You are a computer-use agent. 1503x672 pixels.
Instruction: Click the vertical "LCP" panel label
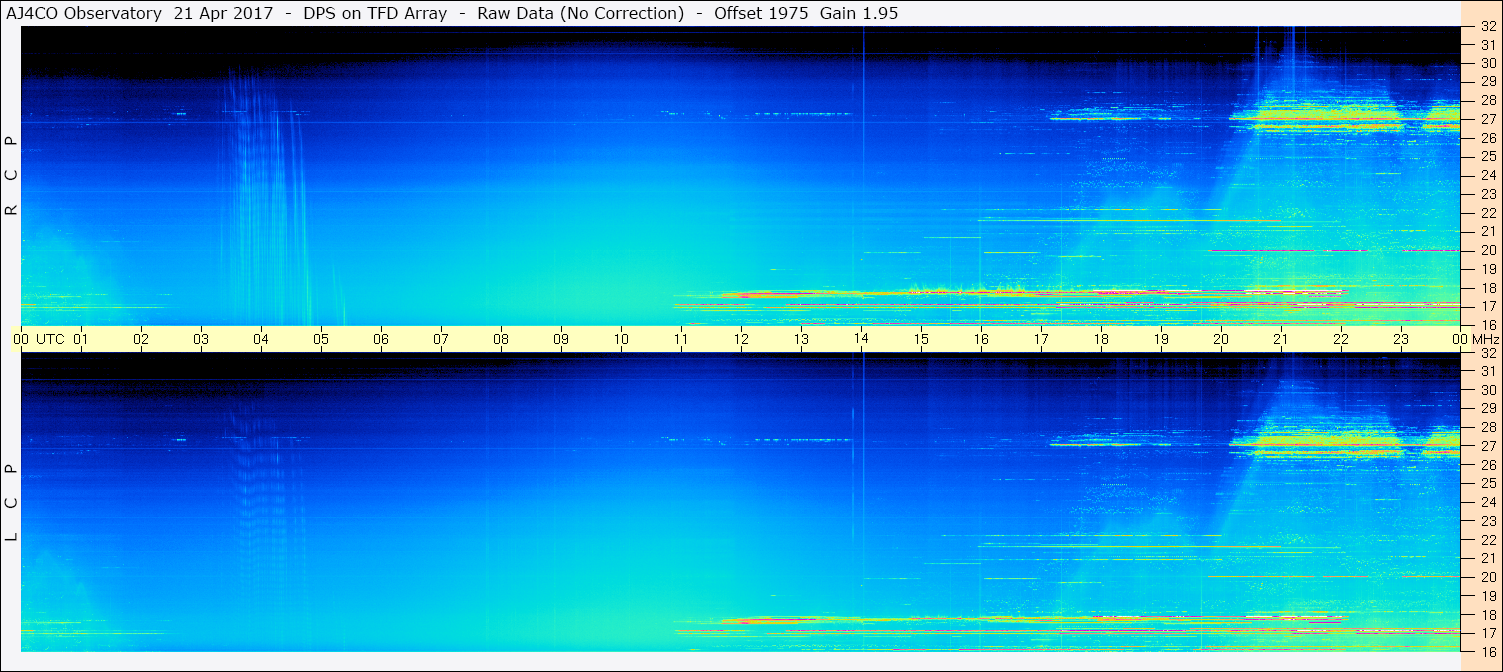click(11, 503)
